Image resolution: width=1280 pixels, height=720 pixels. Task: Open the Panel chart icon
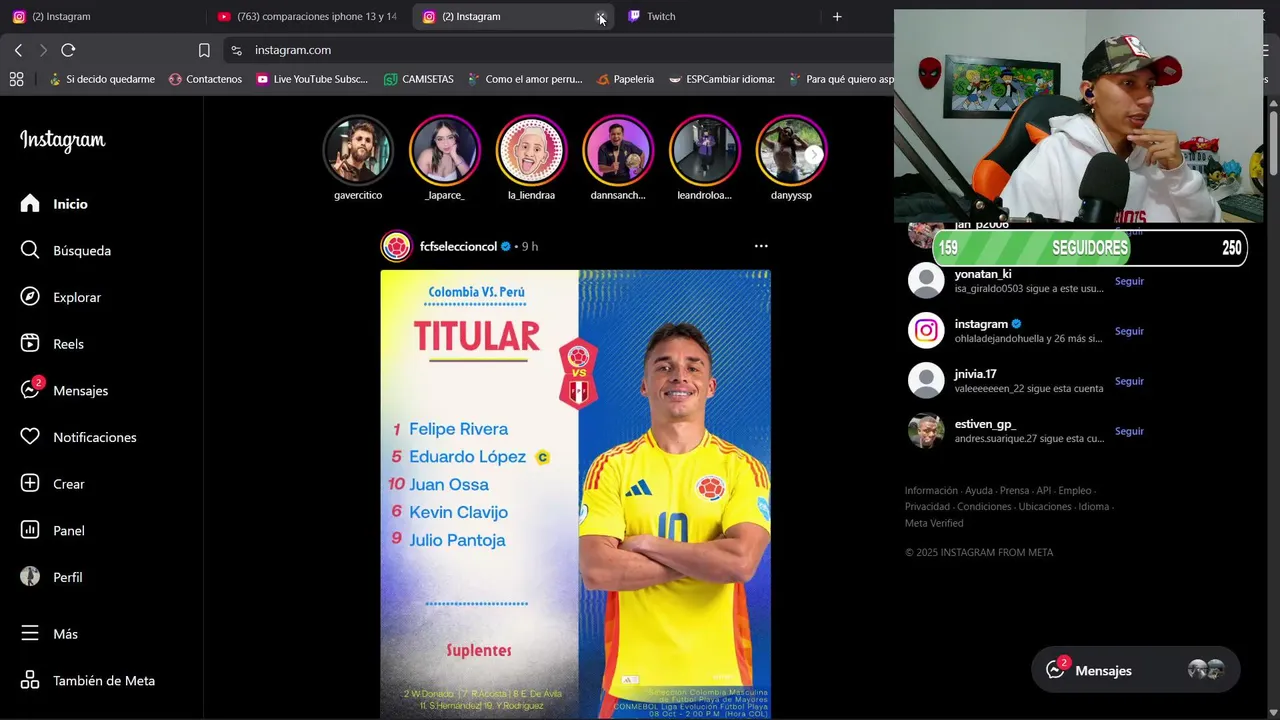click(x=30, y=530)
